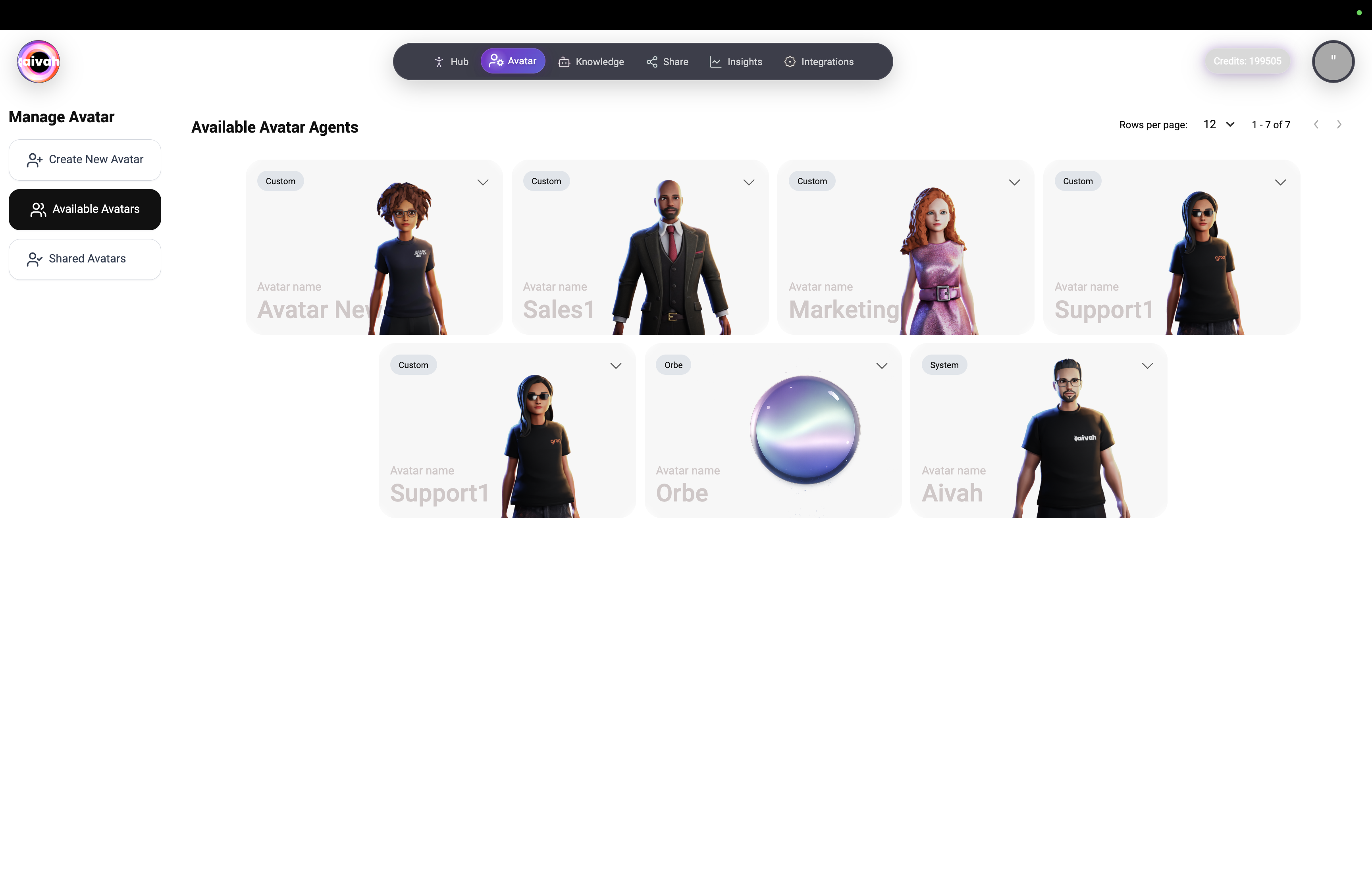Open the Create New Avatar option
Viewport: 1372px width, 887px height.
point(85,160)
